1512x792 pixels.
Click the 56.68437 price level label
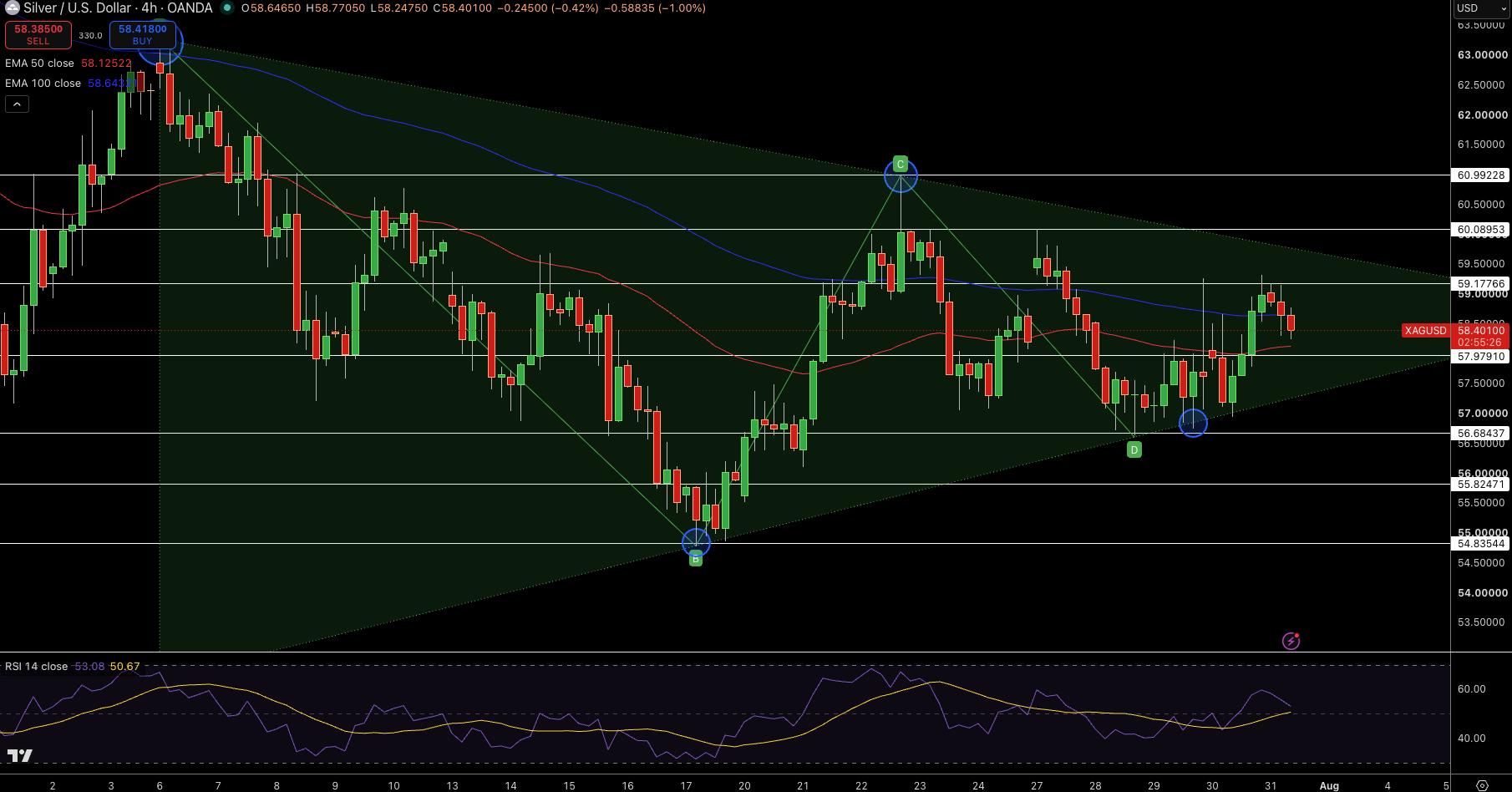tap(1481, 434)
